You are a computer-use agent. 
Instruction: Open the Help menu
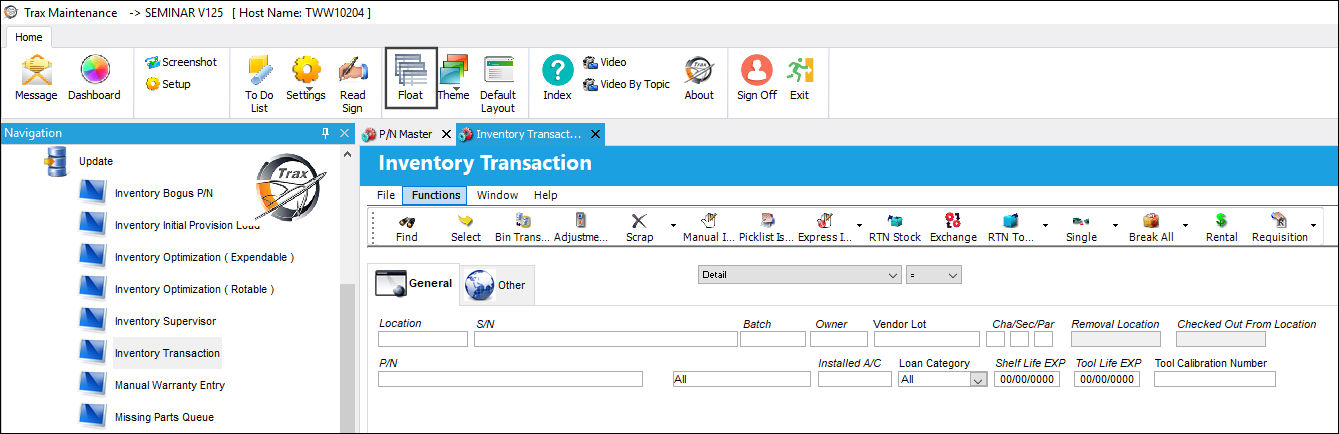545,195
